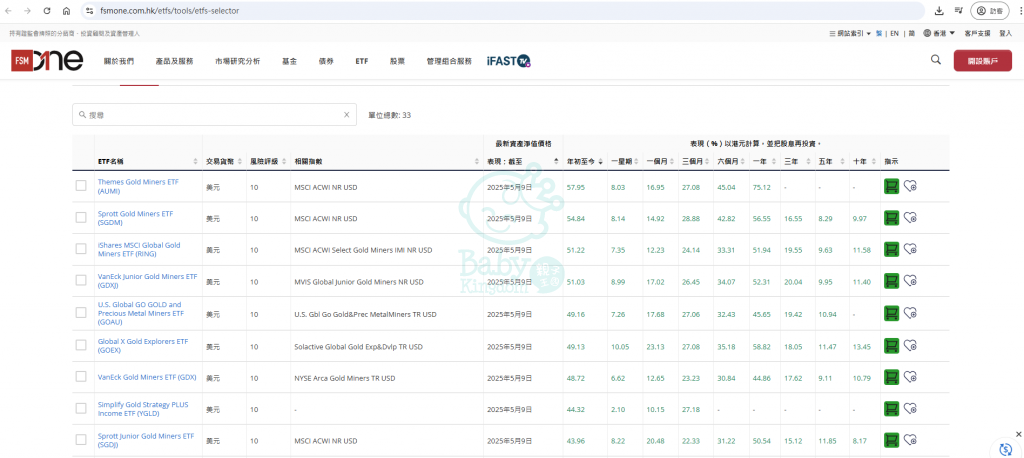Open 香港 region dropdown
Image resolution: width=1024 pixels, height=458 pixels.
tap(939, 33)
